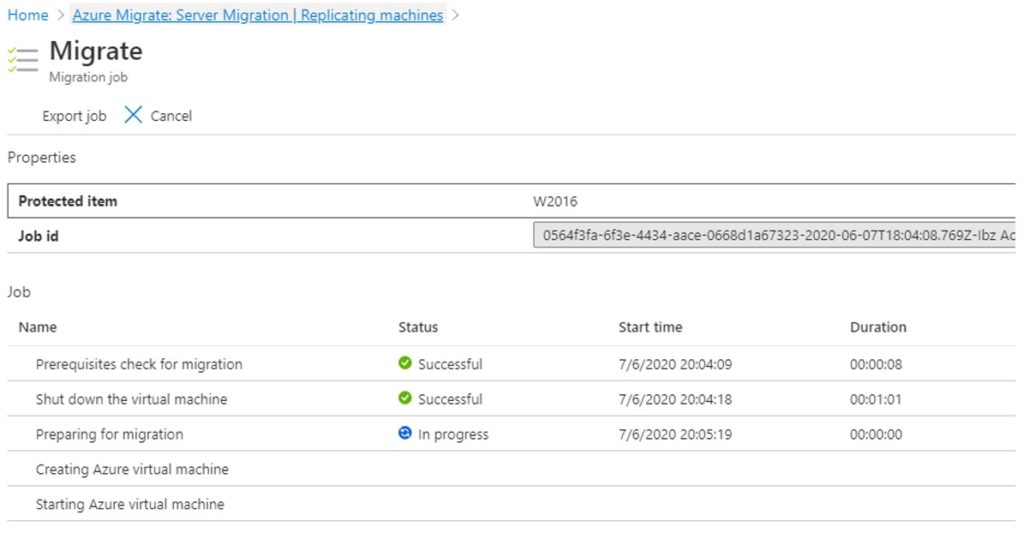Click In progress status text
Screen dimensions: 1024x539
(x=453, y=434)
